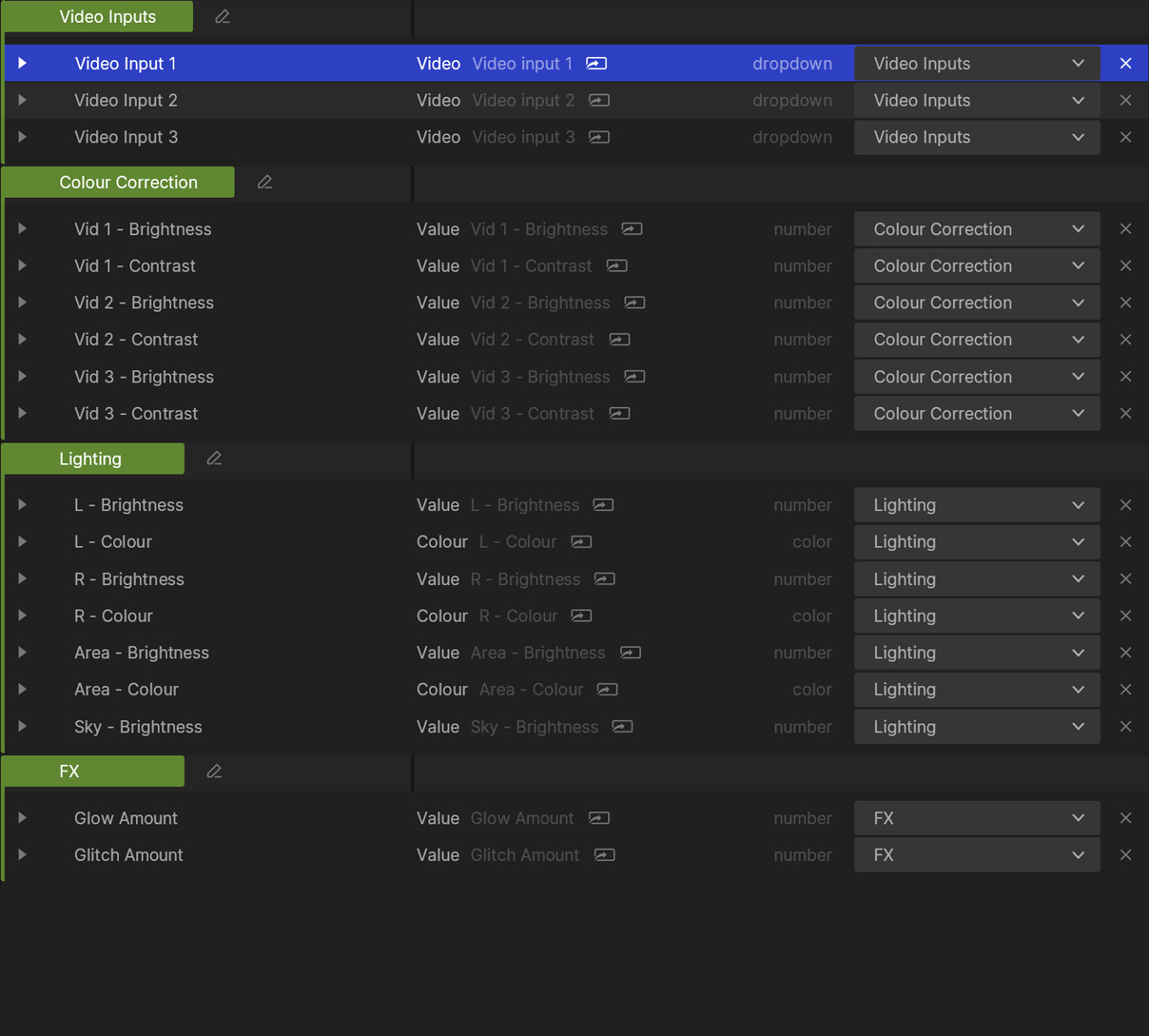Viewport: 1149px width, 1036px height.
Task: Click the link icon after Video input 1
Action: 596,64
